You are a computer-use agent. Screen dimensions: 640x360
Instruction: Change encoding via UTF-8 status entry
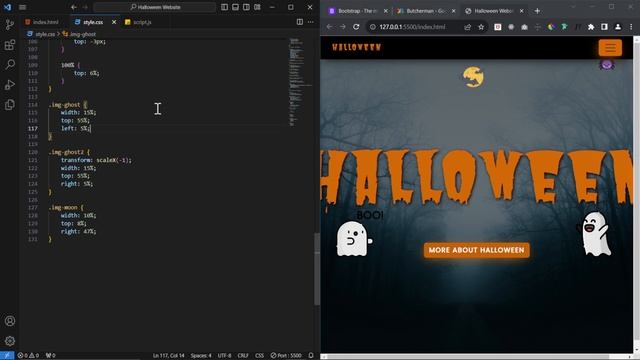pos(224,356)
